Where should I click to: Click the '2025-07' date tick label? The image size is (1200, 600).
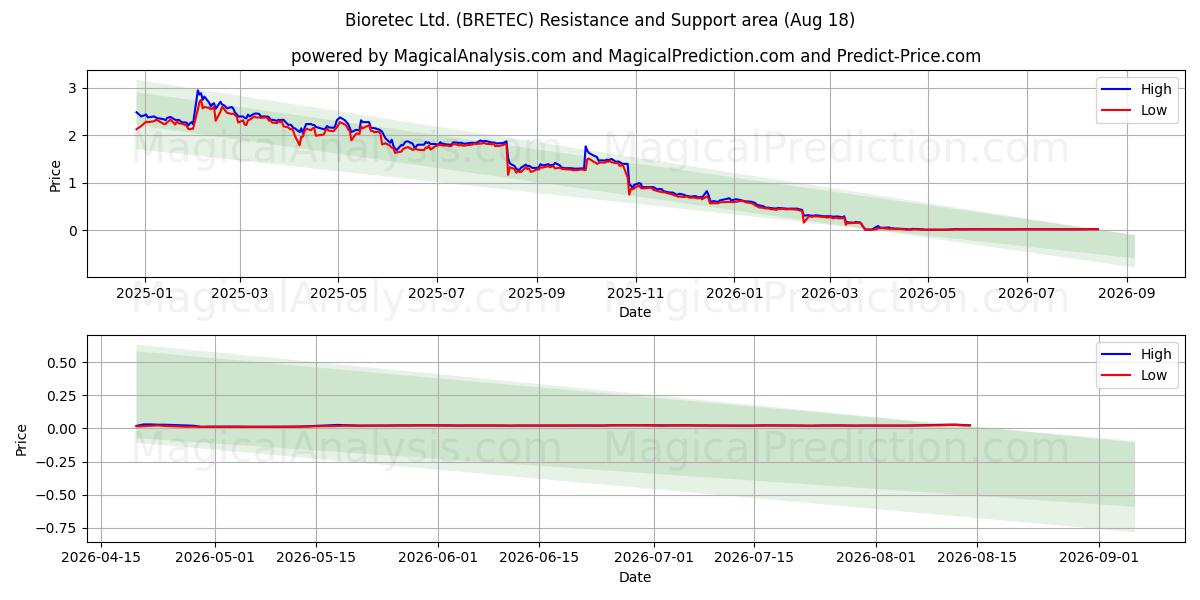pos(437,294)
